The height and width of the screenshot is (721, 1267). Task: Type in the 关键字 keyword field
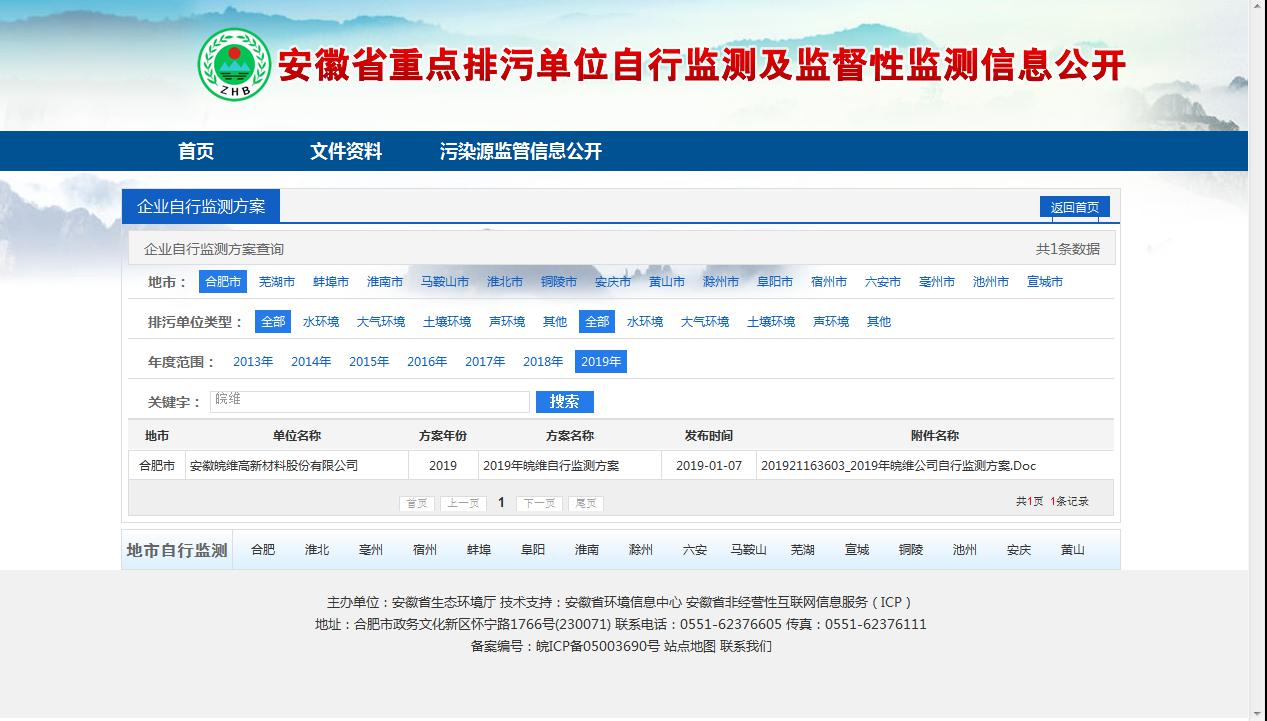370,401
